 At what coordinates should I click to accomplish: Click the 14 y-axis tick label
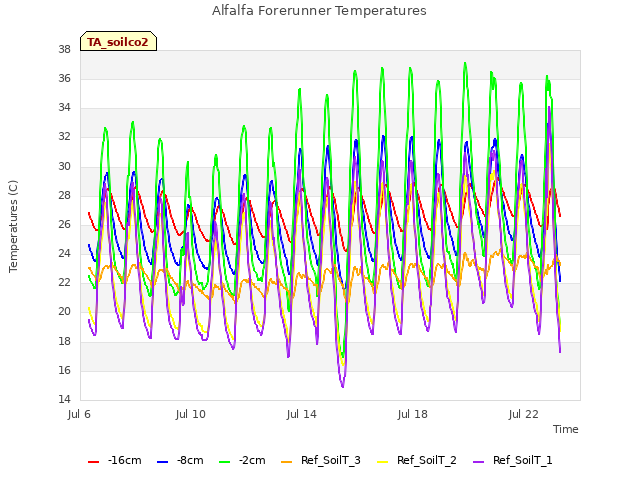click(64, 399)
